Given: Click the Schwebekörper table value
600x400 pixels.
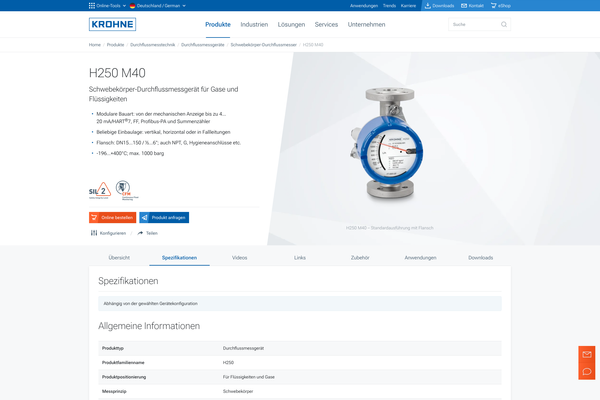Looking at the screenshot, I should coord(238,391).
